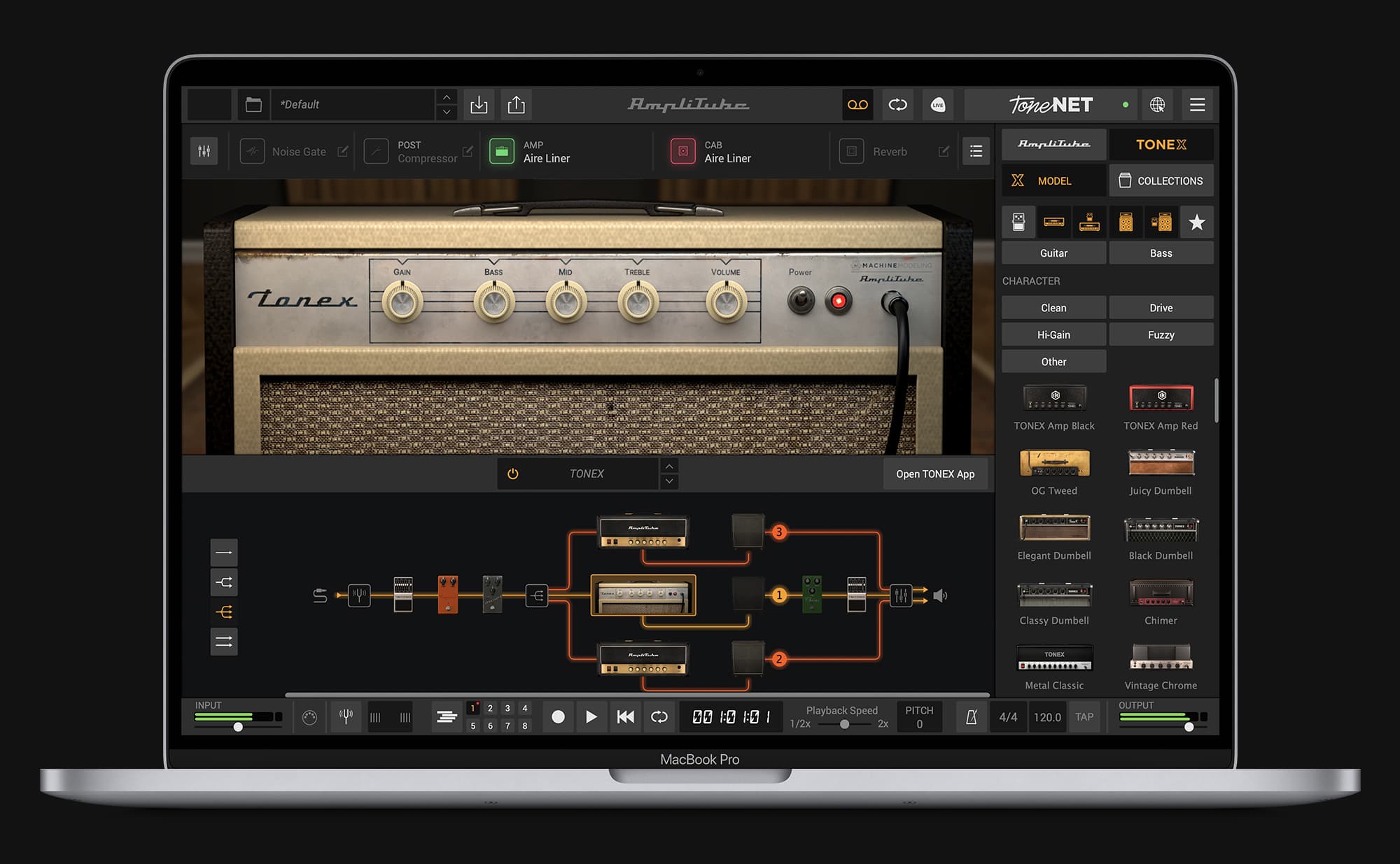Click the tuner icon in the transport bar
Image resolution: width=1400 pixels, height=864 pixels.
coord(346,716)
